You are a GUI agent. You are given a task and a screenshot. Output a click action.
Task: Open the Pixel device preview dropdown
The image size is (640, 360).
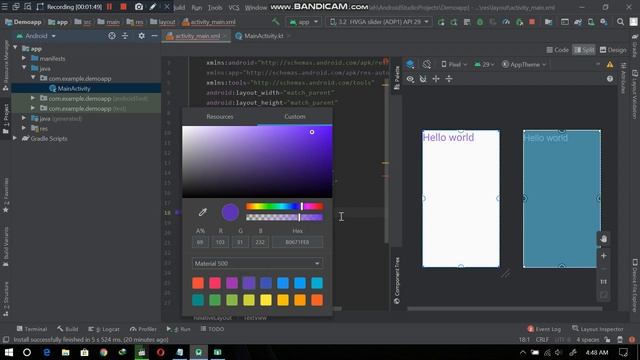tap(454, 64)
